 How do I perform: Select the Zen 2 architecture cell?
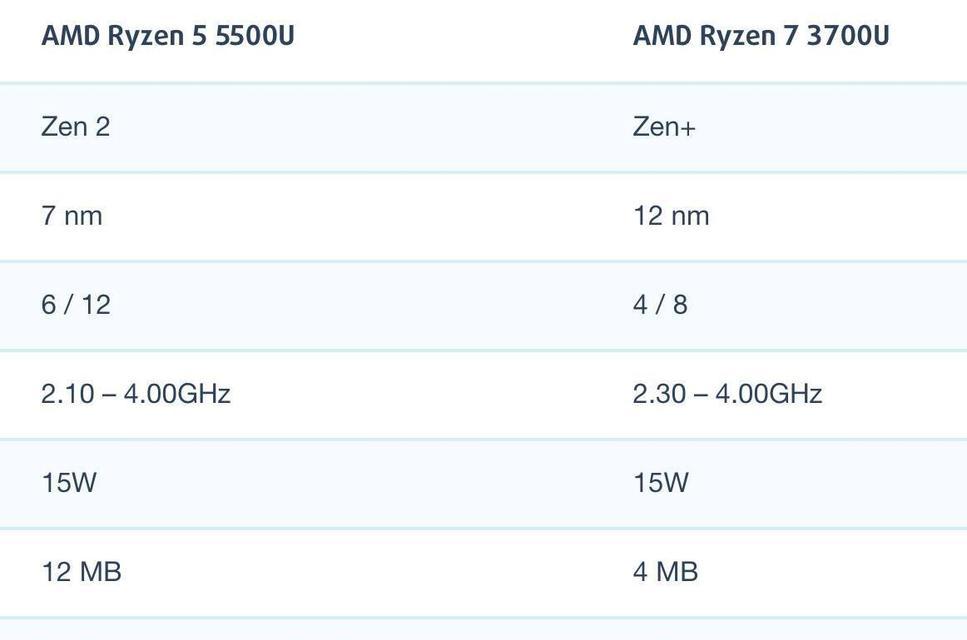pos(75,127)
